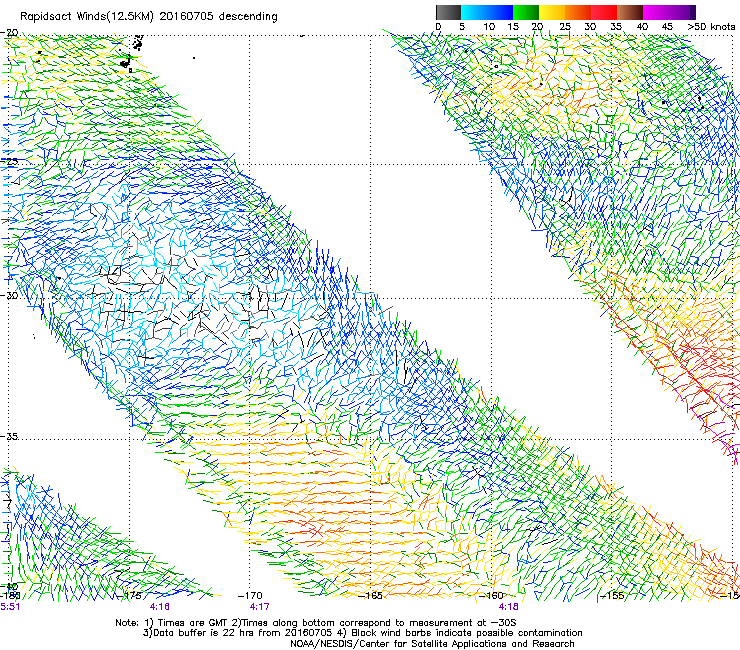Click the purple 4:18 swath time label

click(x=508, y=607)
